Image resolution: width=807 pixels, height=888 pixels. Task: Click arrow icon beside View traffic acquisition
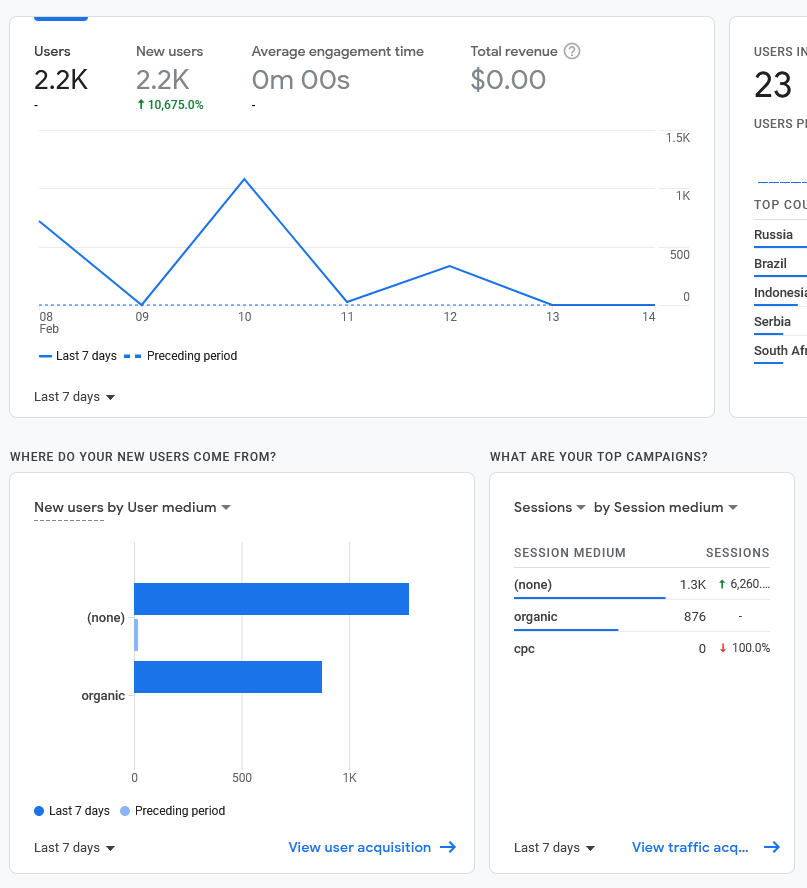pyautogui.click(x=772, y=847)
